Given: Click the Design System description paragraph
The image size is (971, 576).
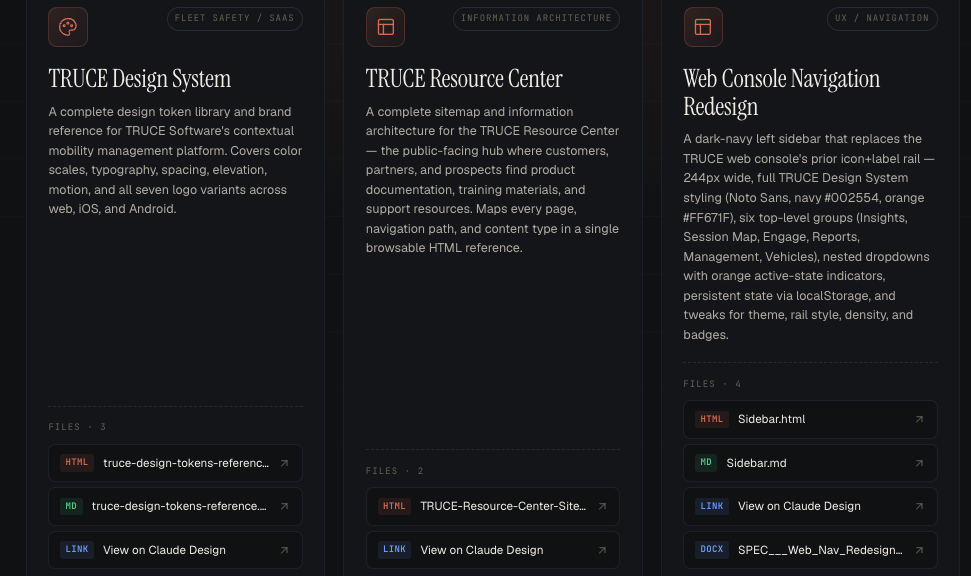Looking at the screenshot, I should (x=175, y=160).
